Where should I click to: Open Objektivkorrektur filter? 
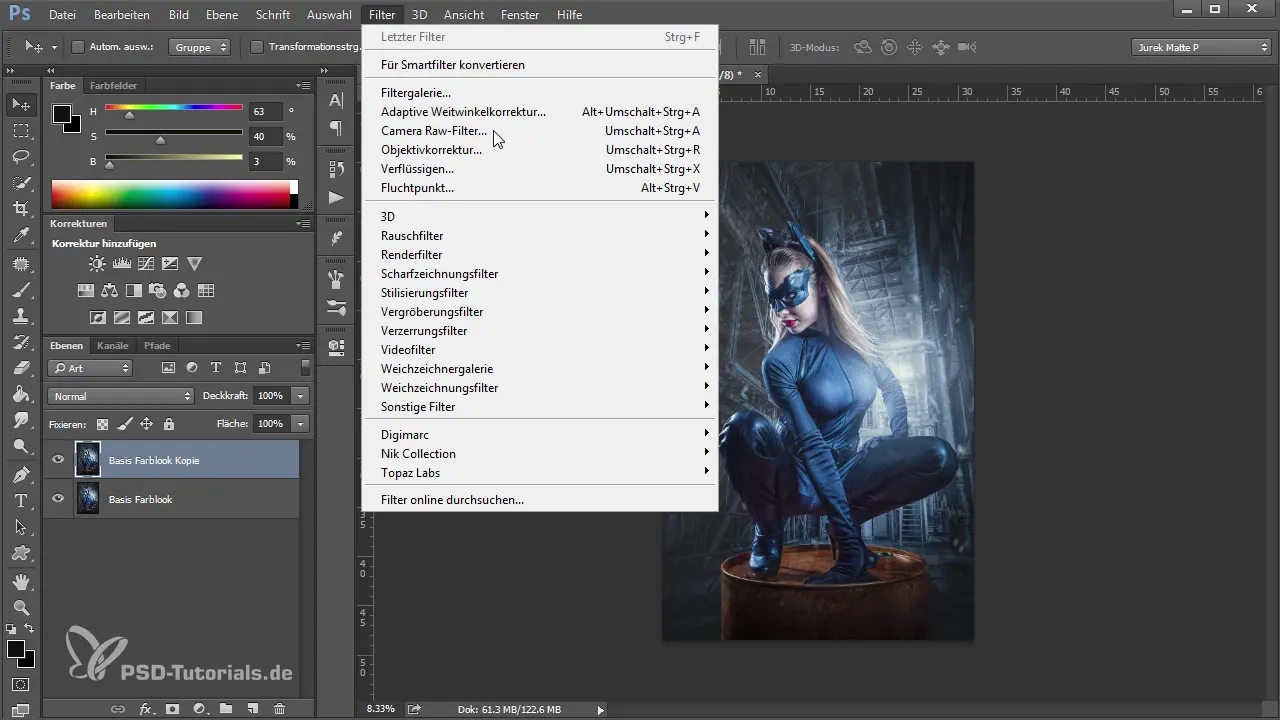point(539,150)
